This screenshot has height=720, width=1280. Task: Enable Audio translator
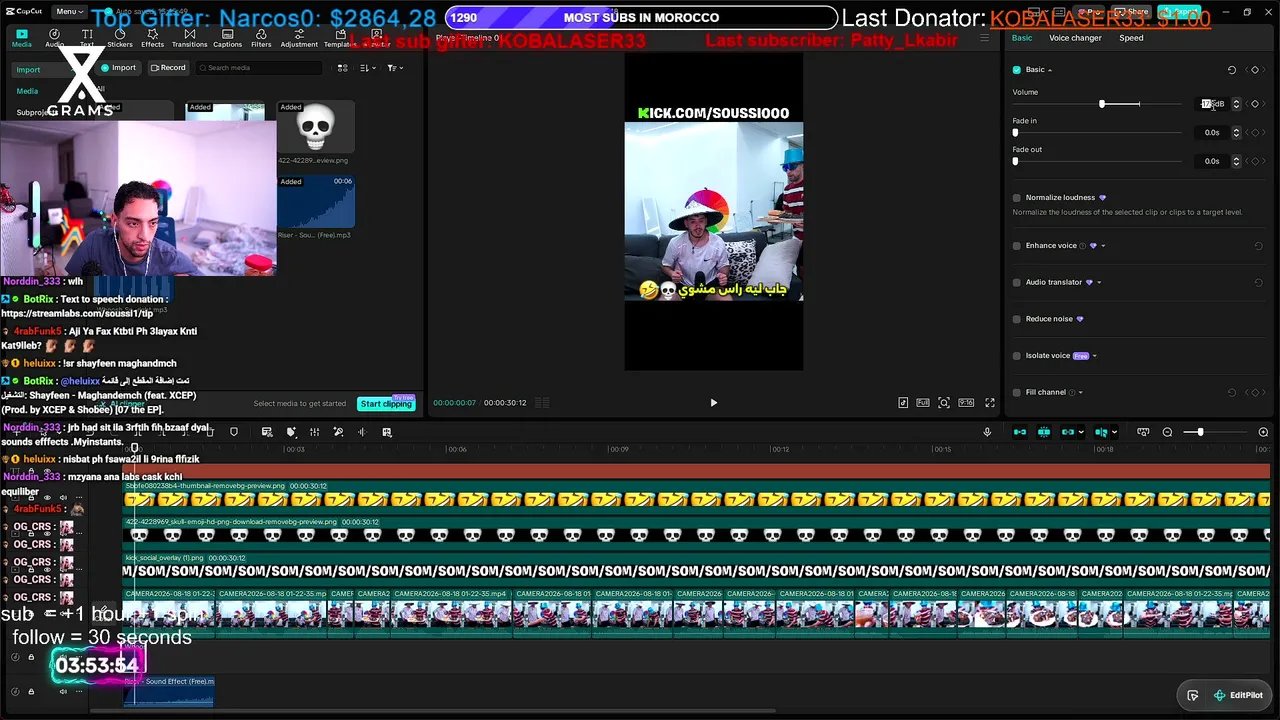coord(1017,282)
